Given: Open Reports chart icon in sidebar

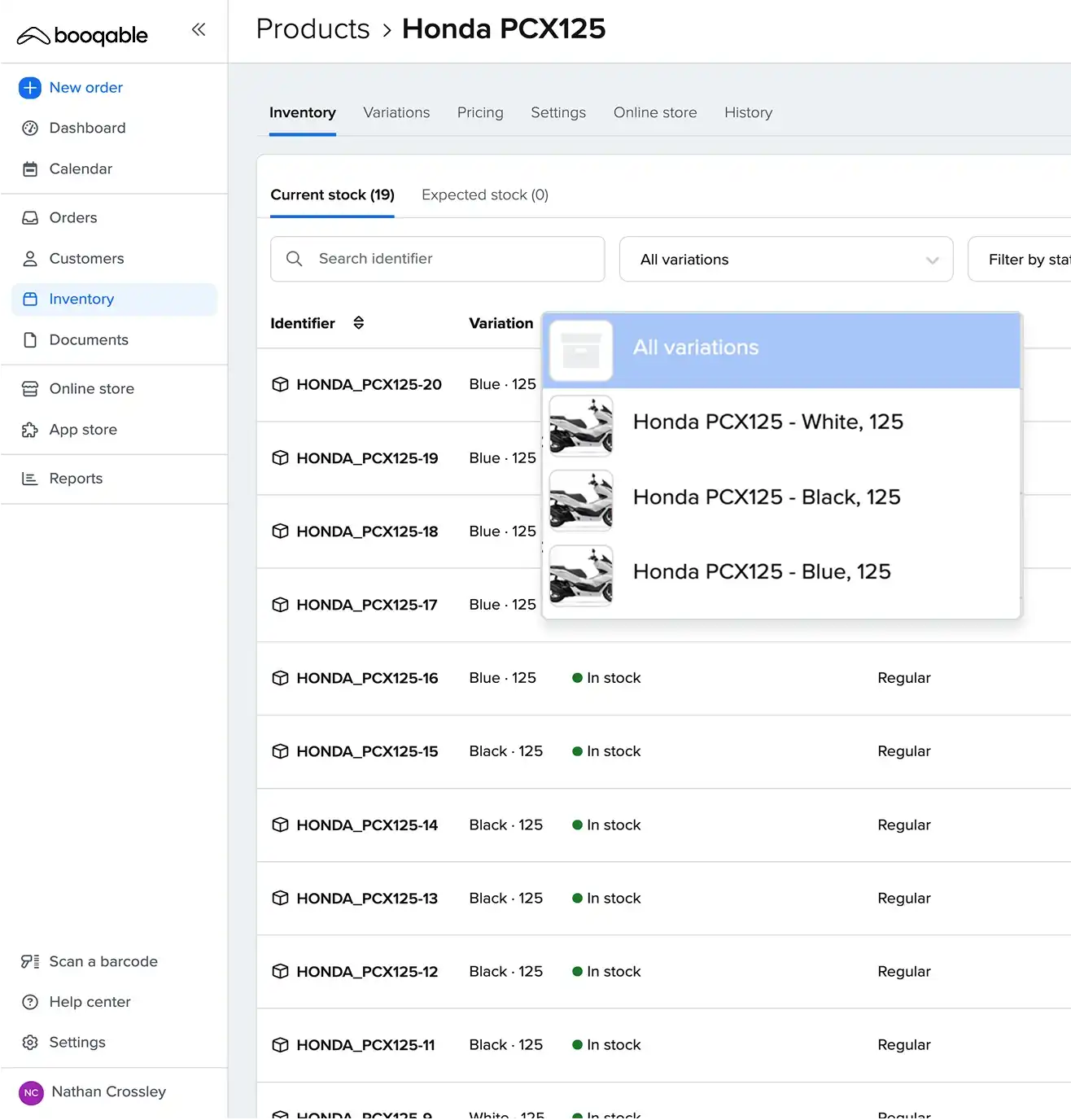Looking at the screenshot, I should (x=30, y=479).
